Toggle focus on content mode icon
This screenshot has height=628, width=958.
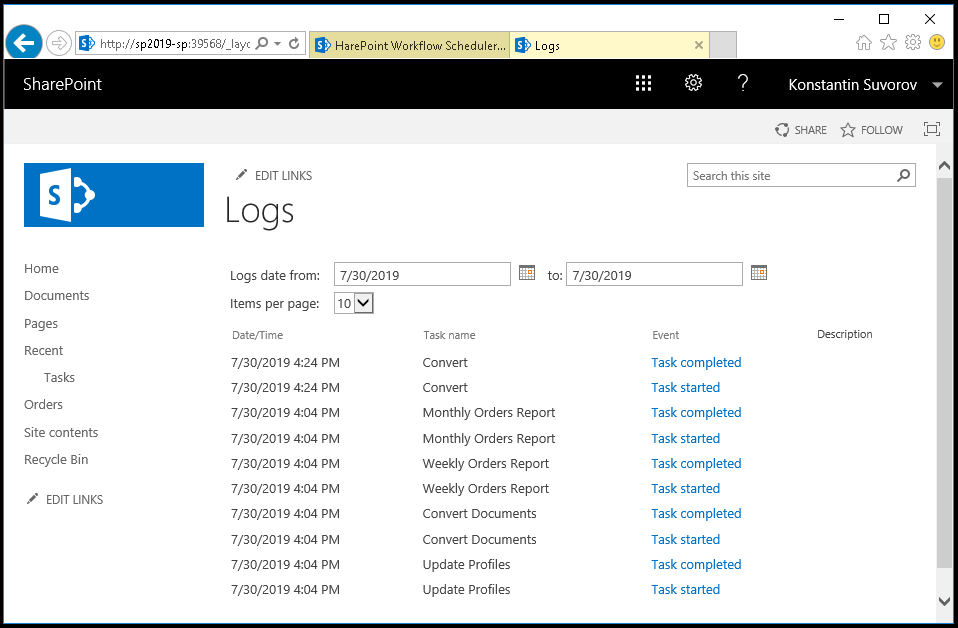coord(932,129)
